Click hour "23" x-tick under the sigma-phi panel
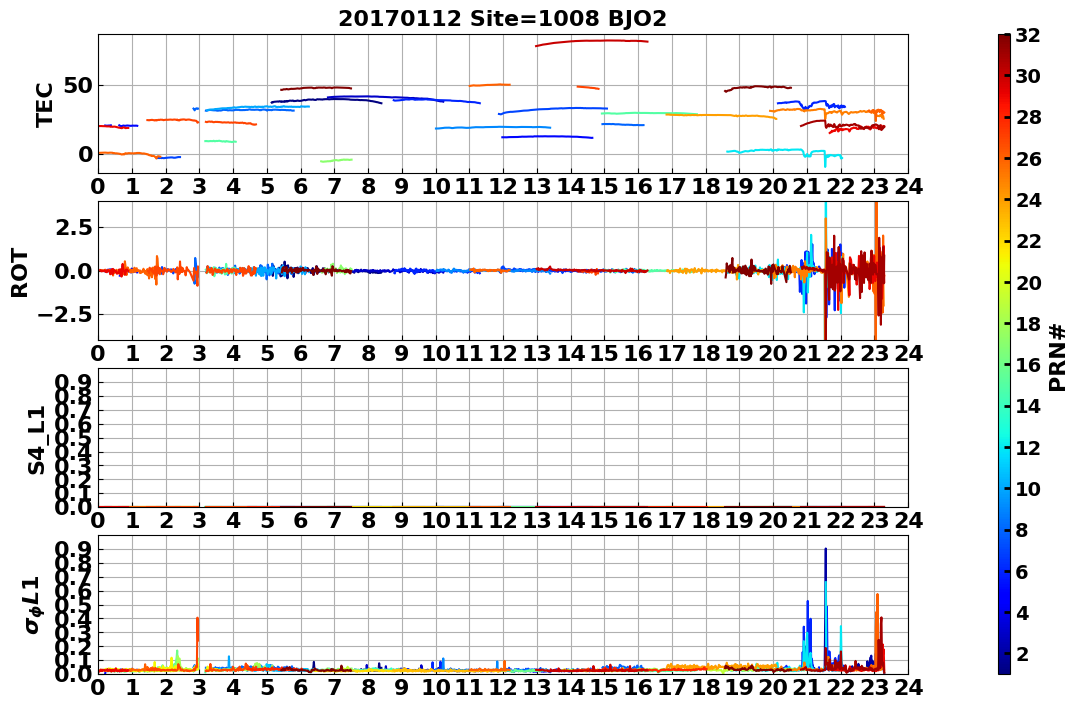This screenshot has height=709, width=1077. [x=874, y=687]
